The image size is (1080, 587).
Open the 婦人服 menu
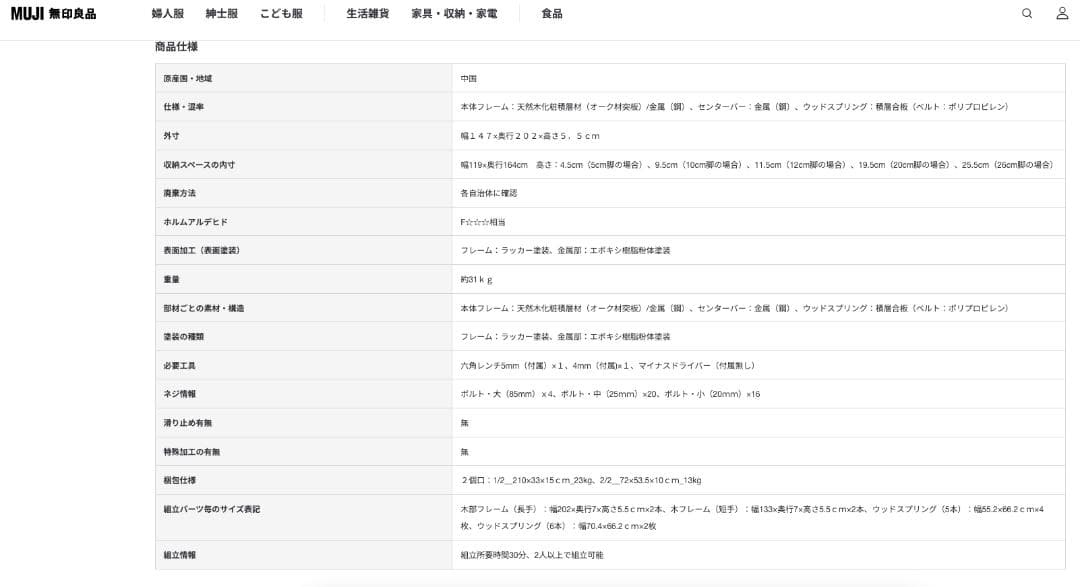click(167, 14)
